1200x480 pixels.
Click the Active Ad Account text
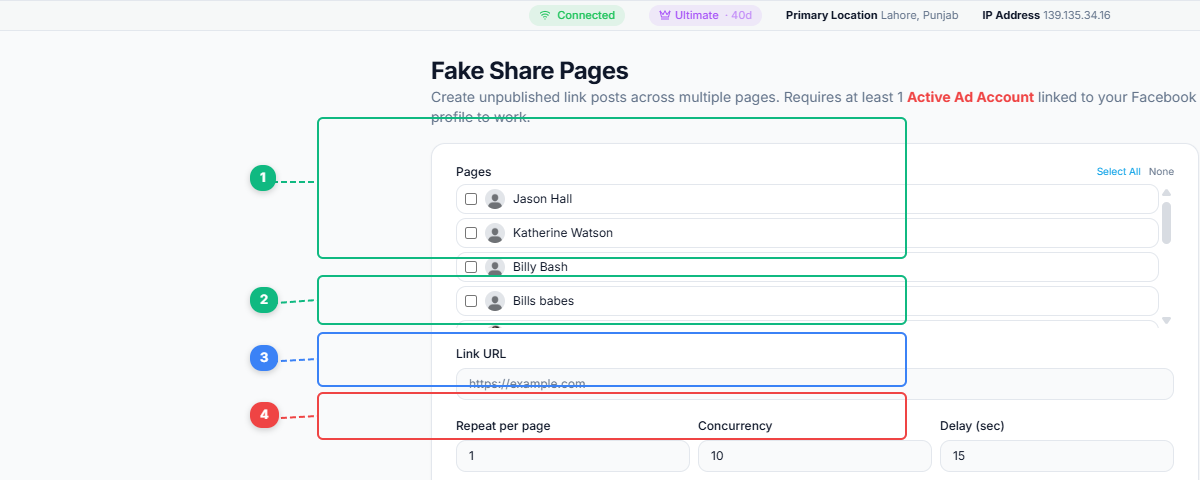tap(970, 97)
